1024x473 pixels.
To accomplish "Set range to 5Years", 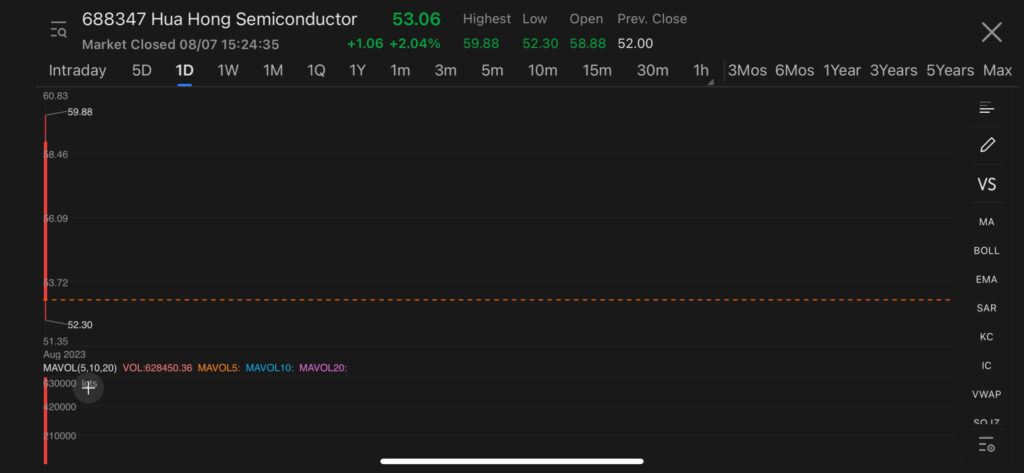I will (950, 71).
